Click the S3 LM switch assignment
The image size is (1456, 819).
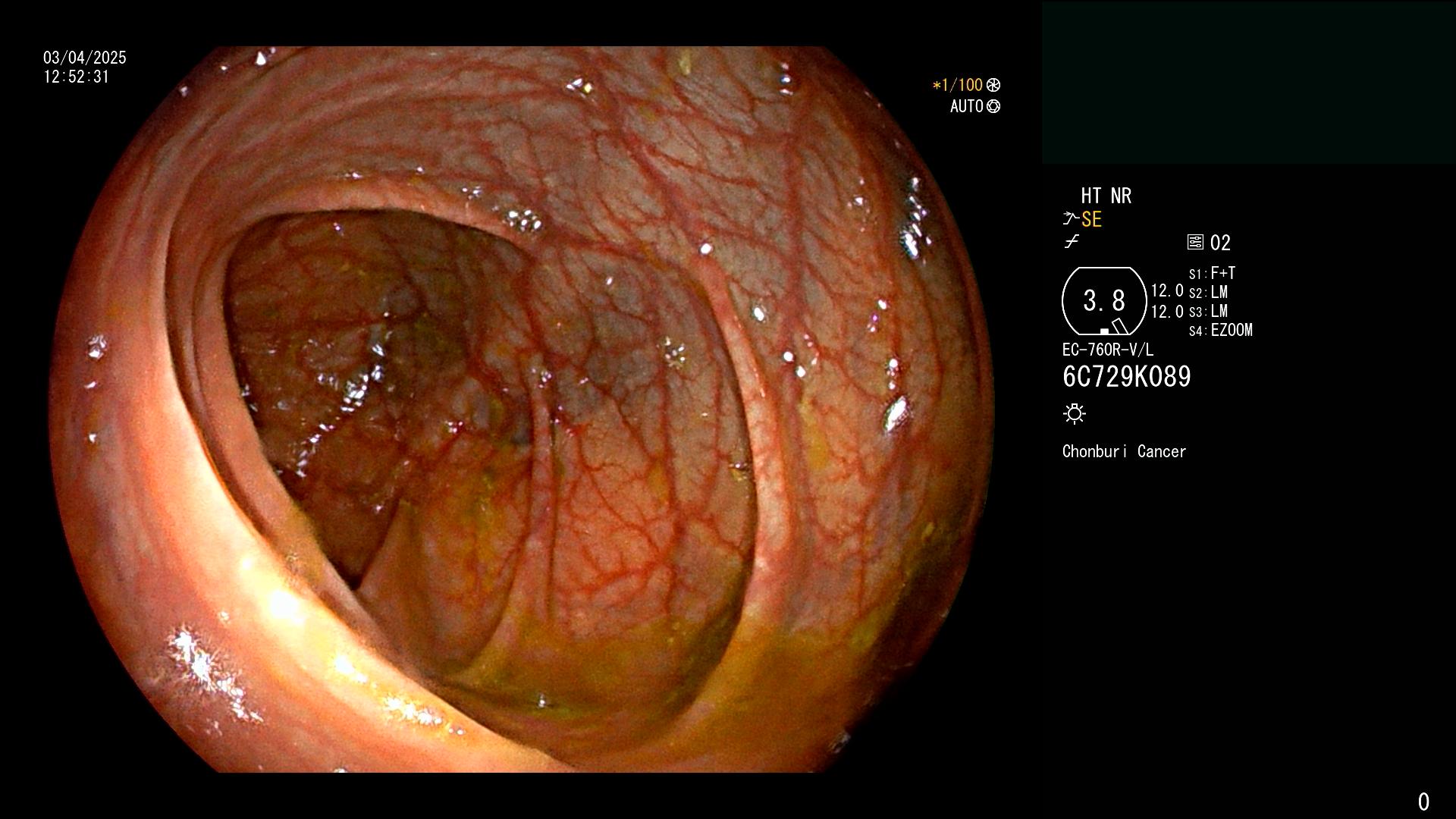point(1209,311)
